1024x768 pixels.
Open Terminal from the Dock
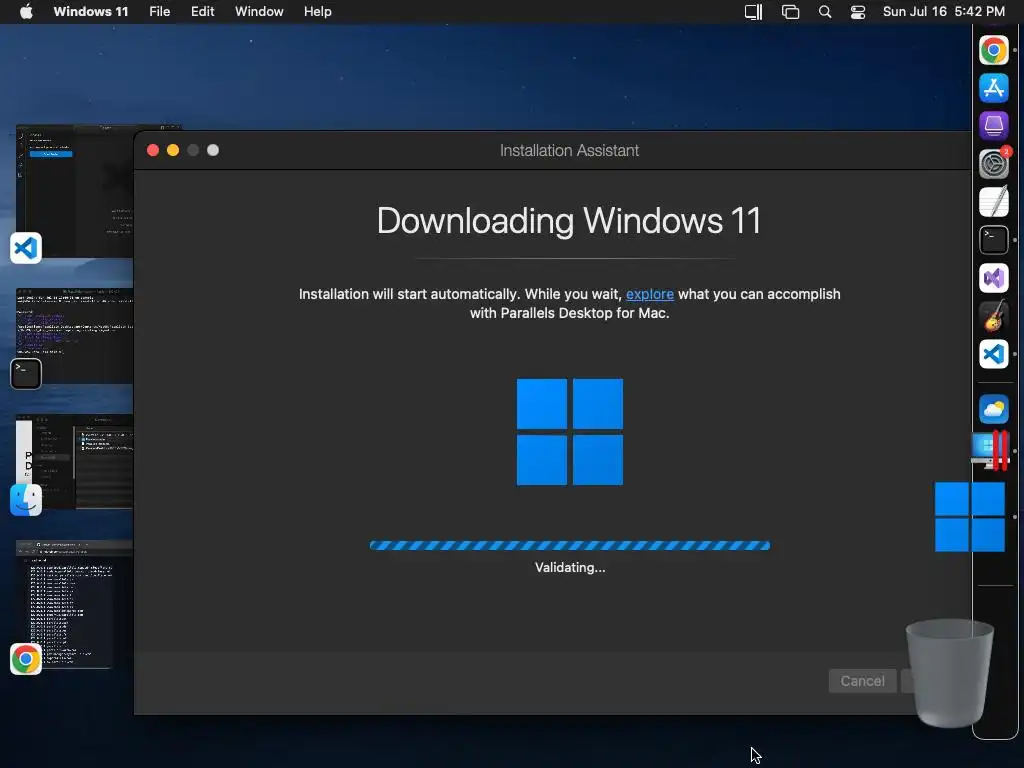click(x=993, y=240)
